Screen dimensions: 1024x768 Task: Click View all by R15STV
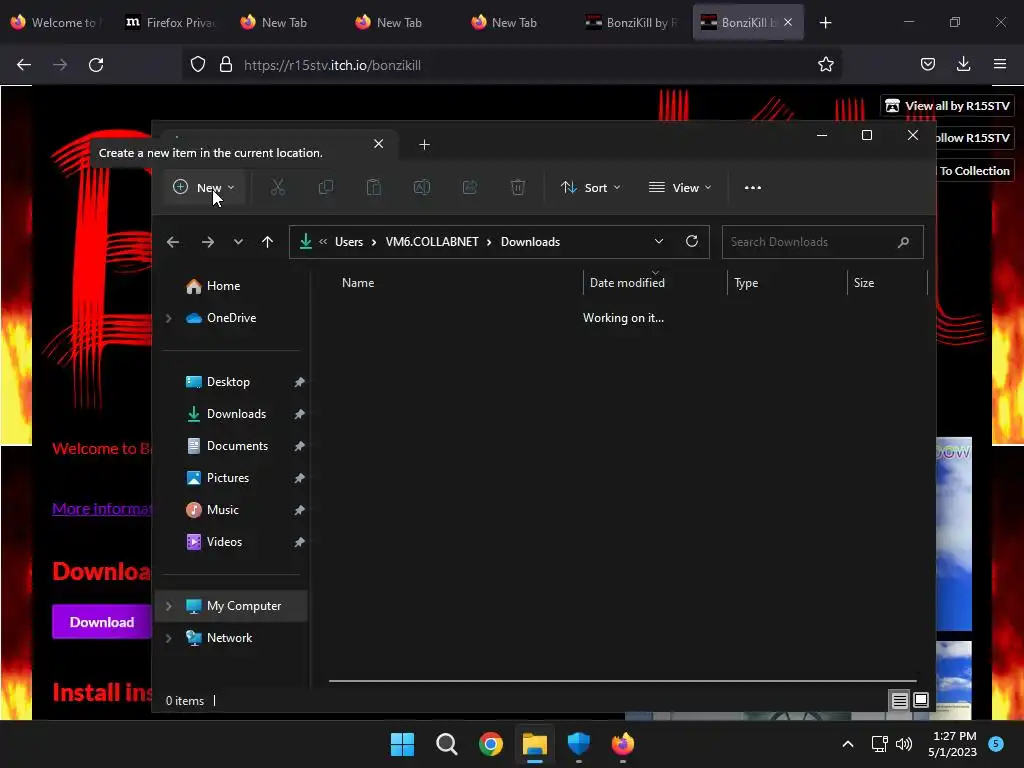(948, 106)
